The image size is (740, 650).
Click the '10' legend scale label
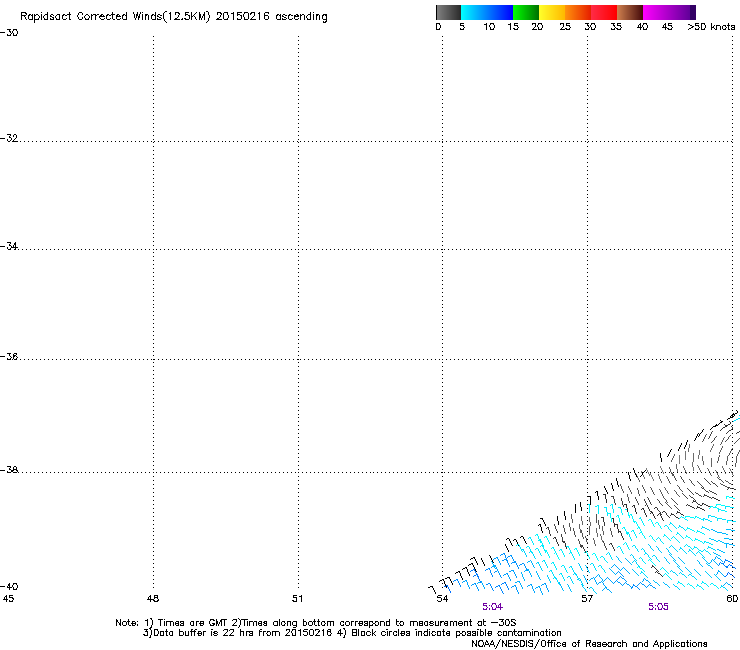point(489,27)
